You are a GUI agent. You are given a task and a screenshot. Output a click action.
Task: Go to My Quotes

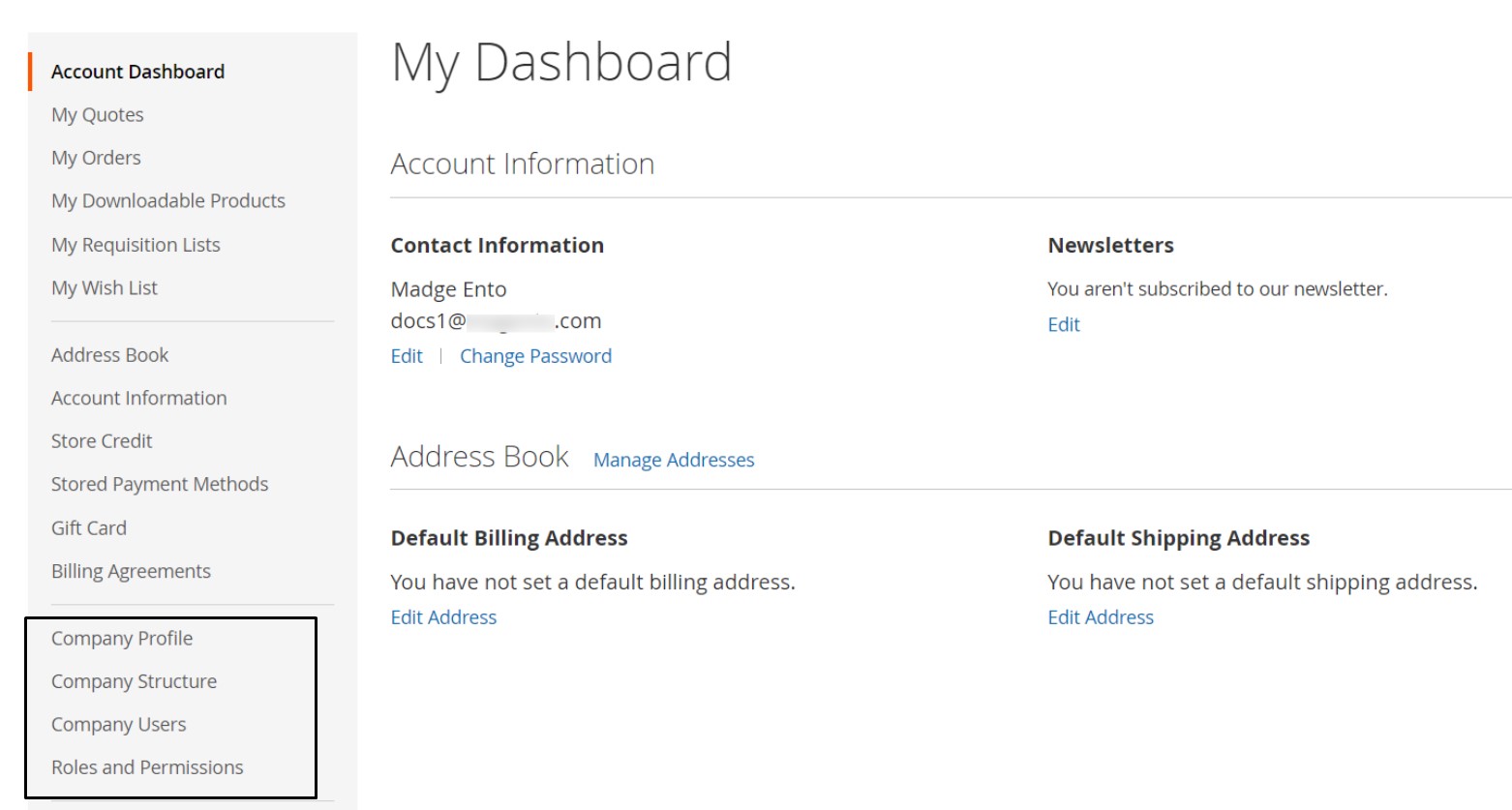[98, 115]
